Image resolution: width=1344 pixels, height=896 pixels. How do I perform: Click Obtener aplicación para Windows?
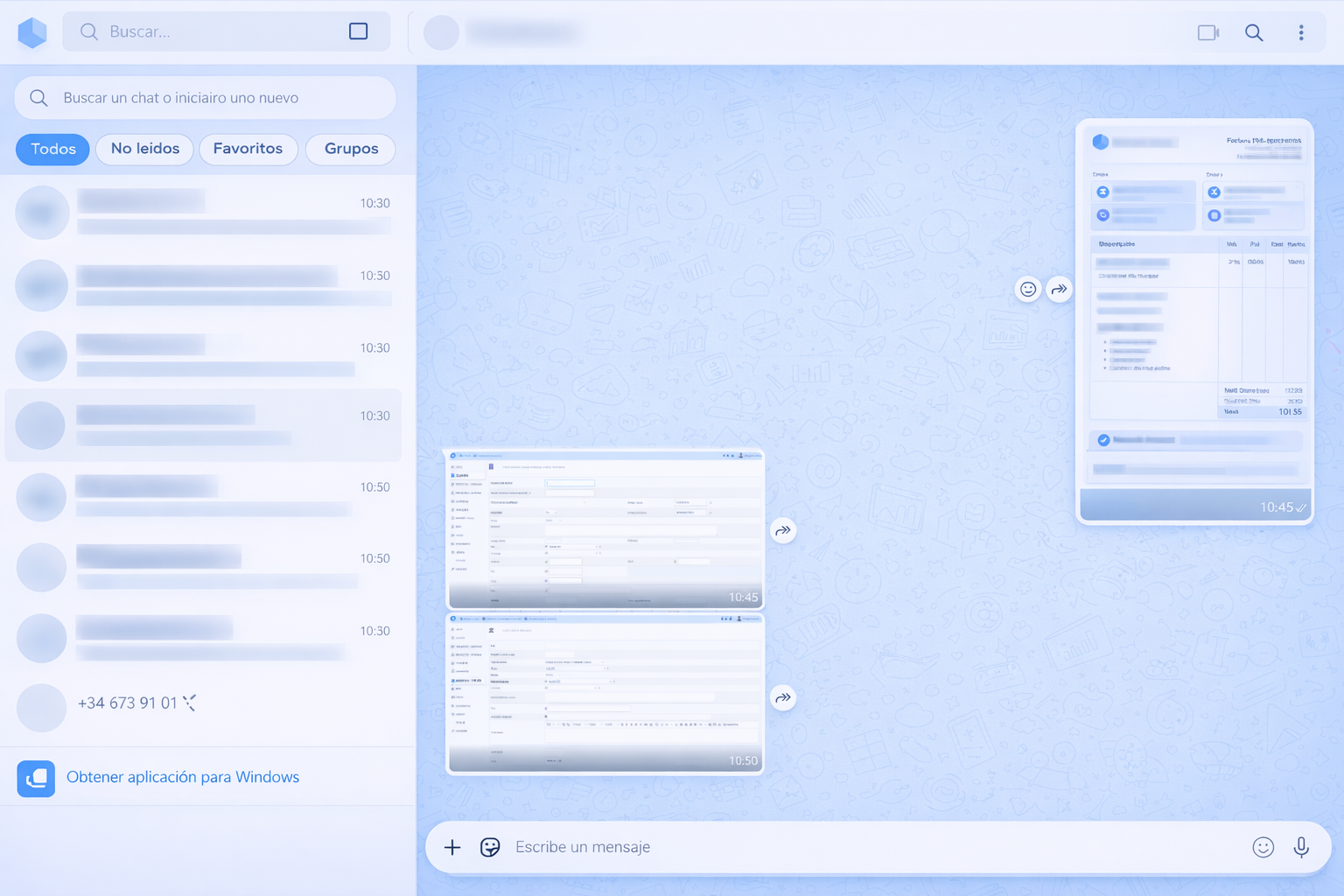184,777
